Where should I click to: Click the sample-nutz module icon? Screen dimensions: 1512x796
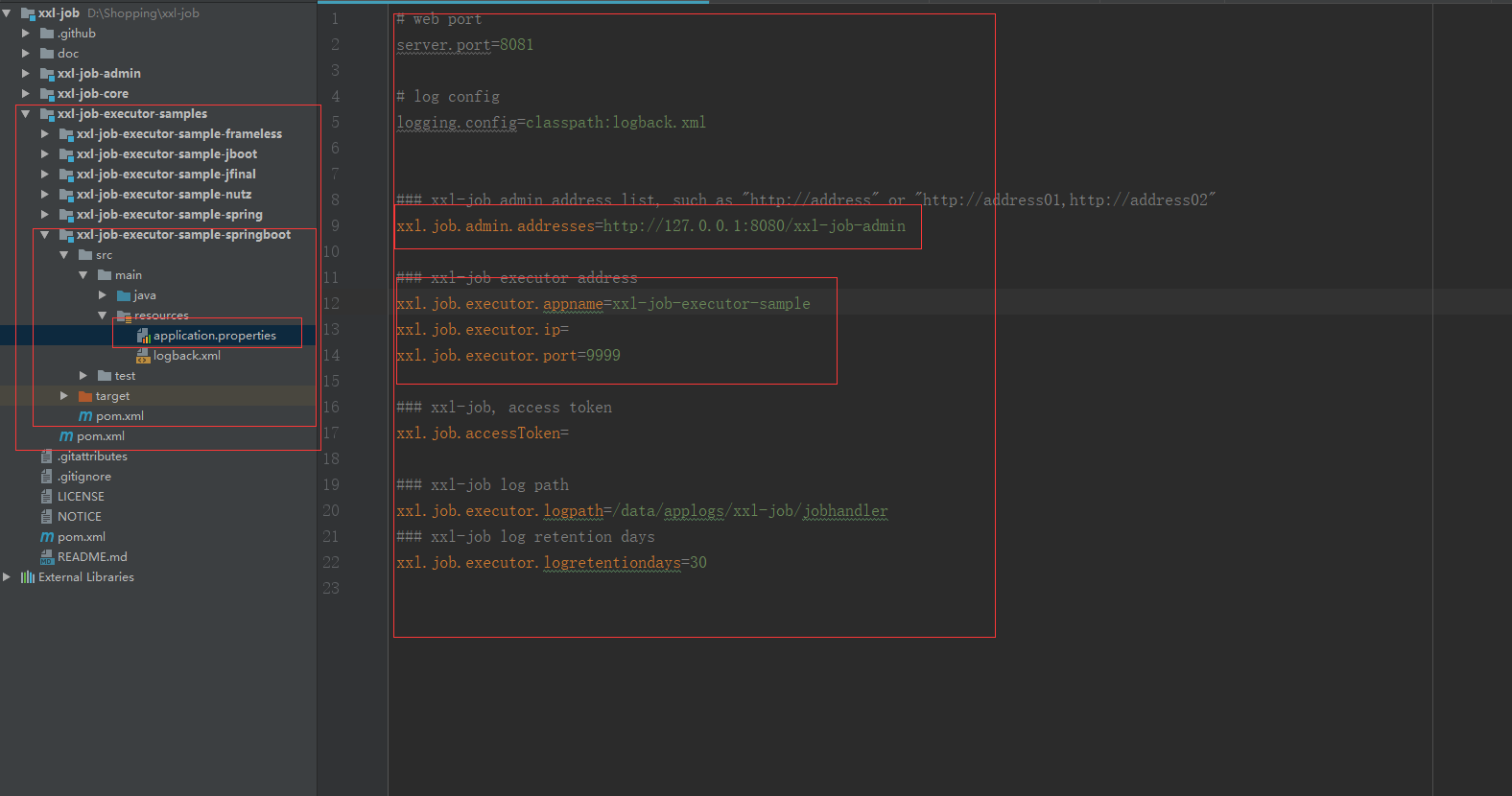click(66, 195)
